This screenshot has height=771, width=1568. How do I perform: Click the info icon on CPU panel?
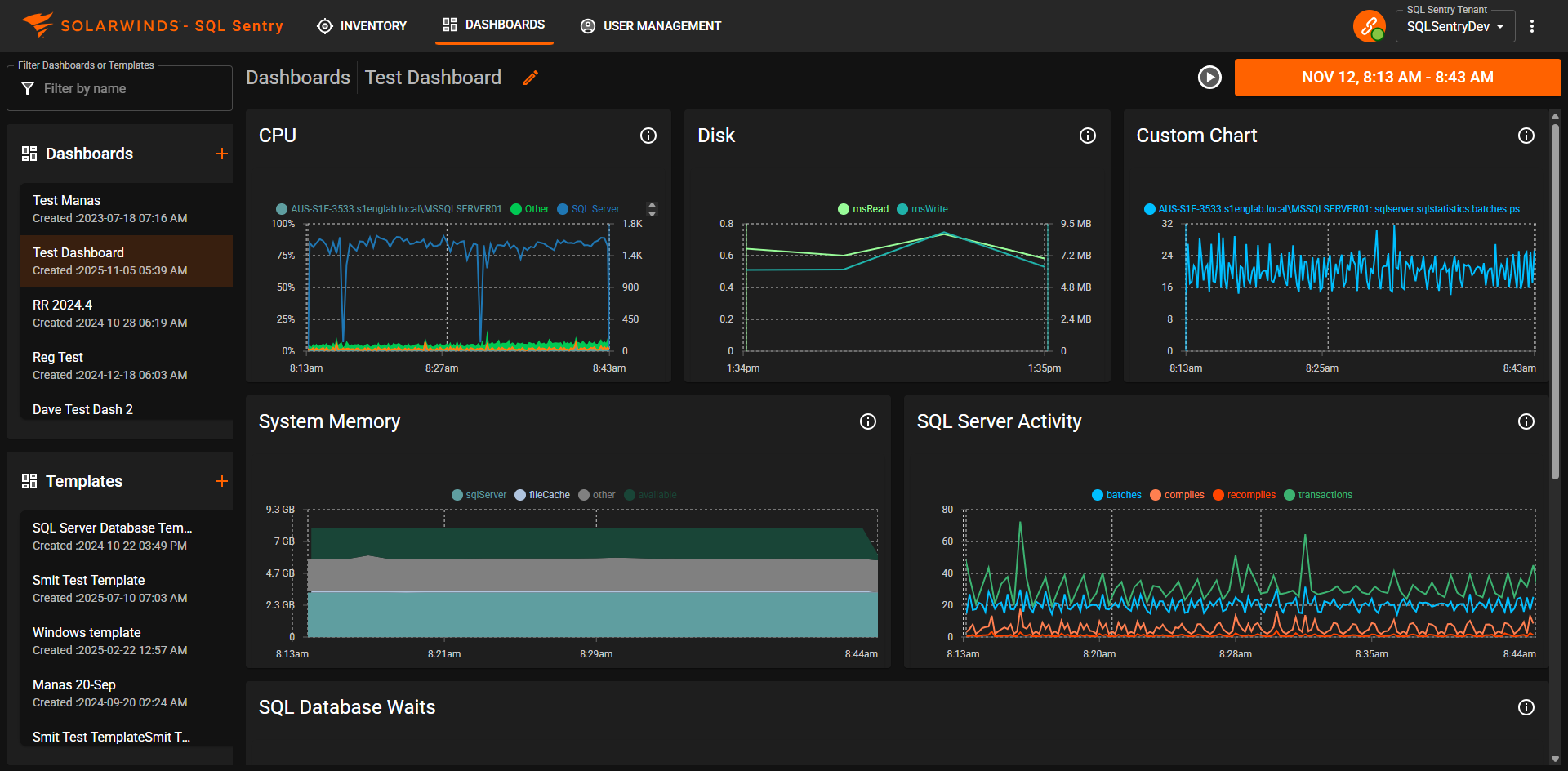click(648, 136)
